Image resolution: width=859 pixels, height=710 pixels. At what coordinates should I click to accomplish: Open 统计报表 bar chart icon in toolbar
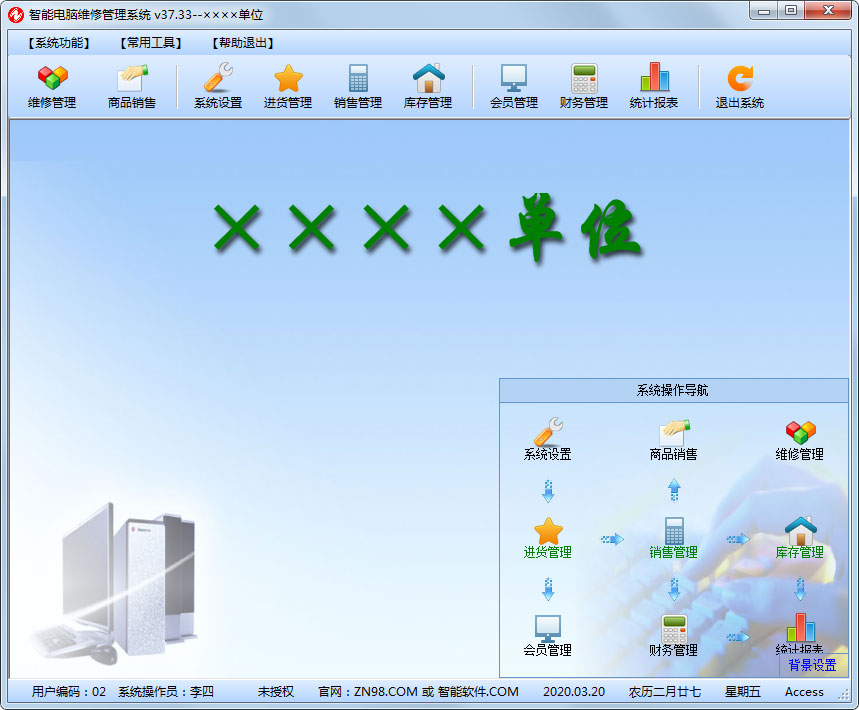[x=654, y=87]
